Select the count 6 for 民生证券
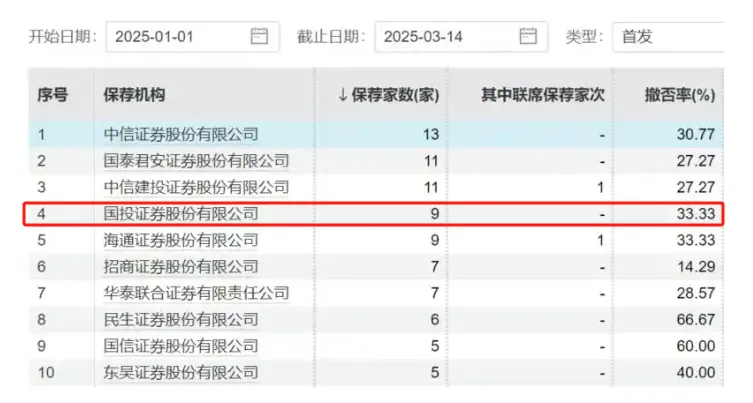This screenshot has width=753, height=403. click(435, 319)
